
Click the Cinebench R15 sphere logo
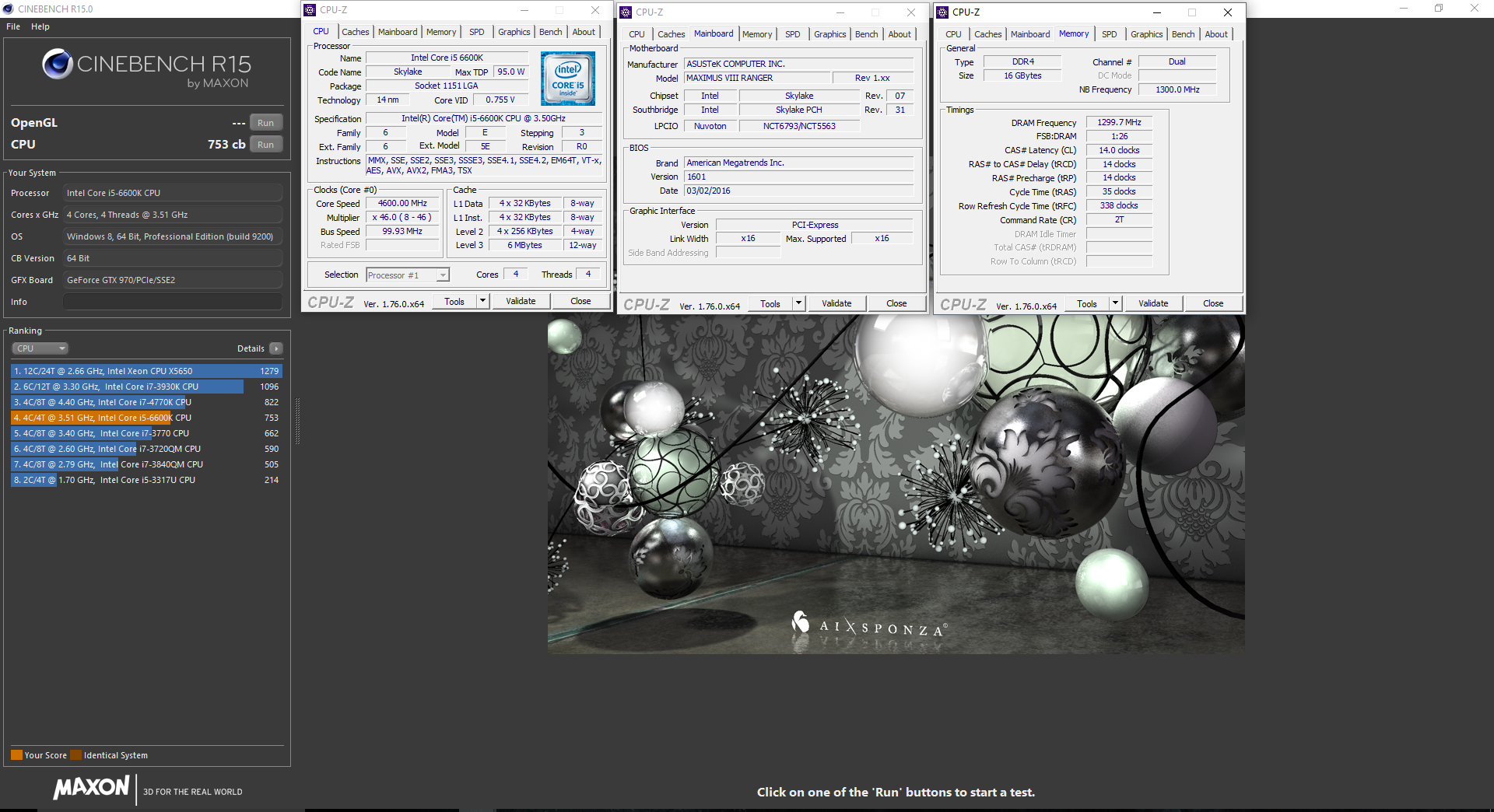58,64
